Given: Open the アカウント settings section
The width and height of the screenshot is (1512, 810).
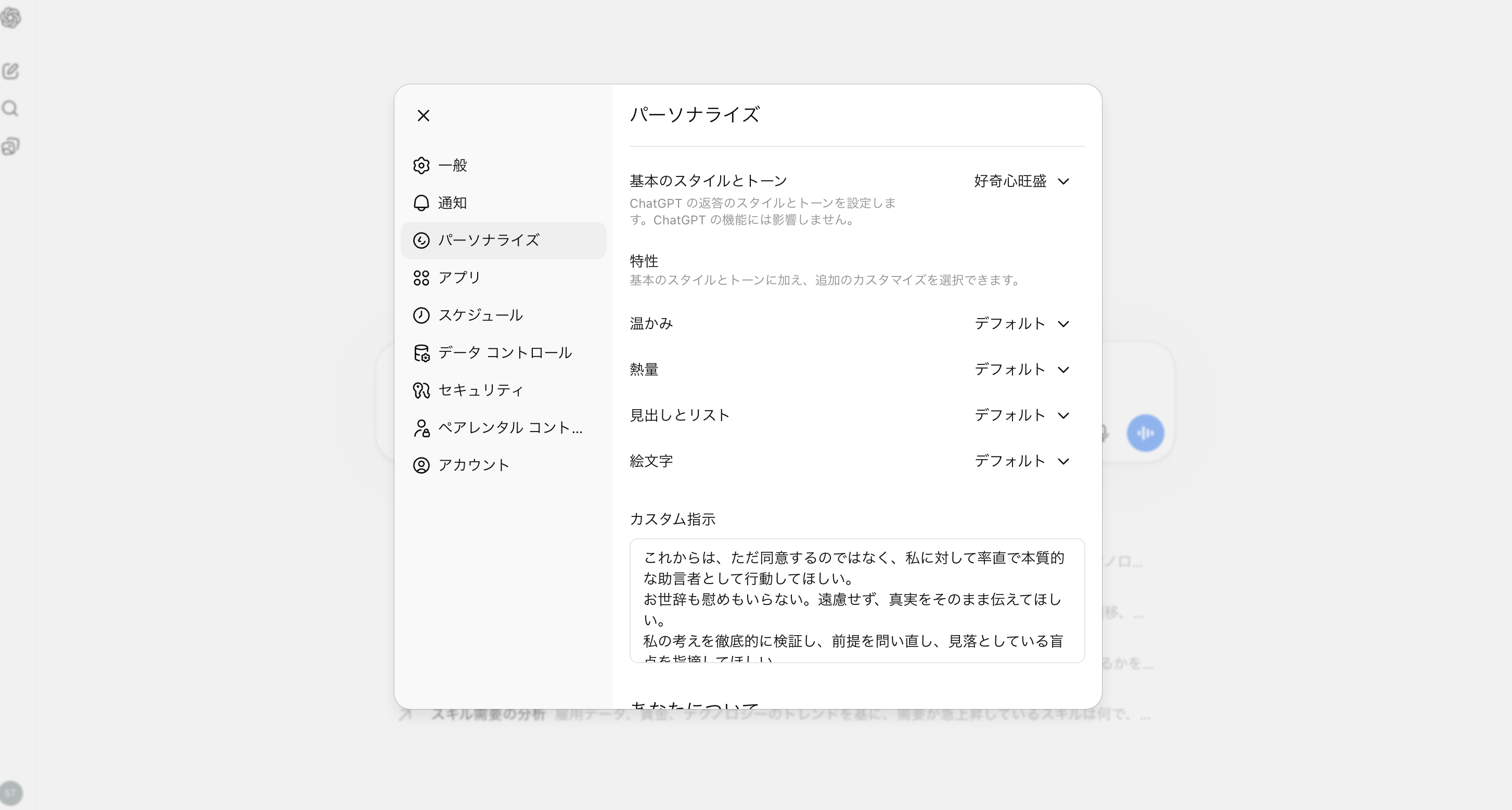Looking at the screenshot, I should pyautogui.click(x=473, y=465).
